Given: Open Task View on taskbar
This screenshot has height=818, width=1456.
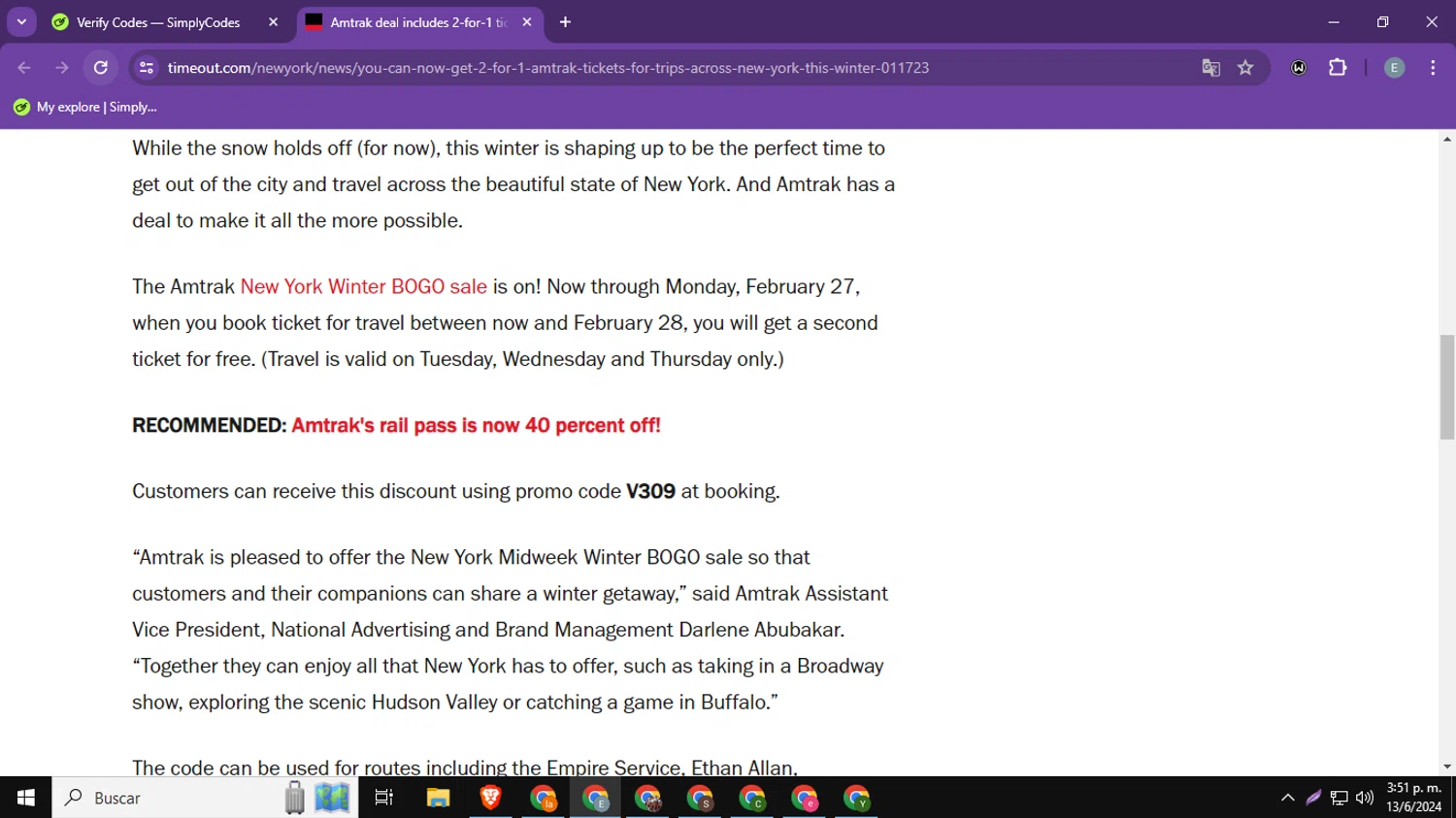Looking at the screenshot, I should [x=384, y=798].
